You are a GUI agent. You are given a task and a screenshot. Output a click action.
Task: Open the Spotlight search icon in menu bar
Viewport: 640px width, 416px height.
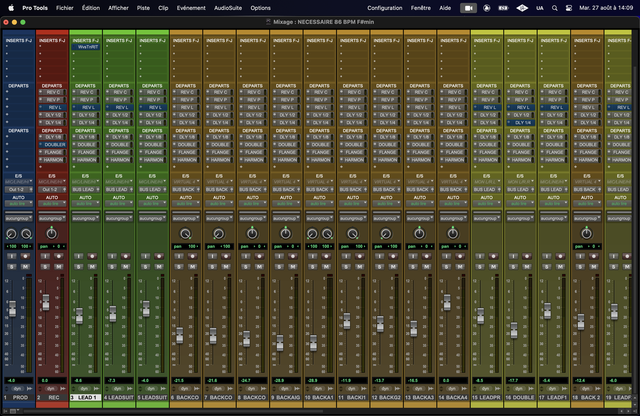coord(554,7)
